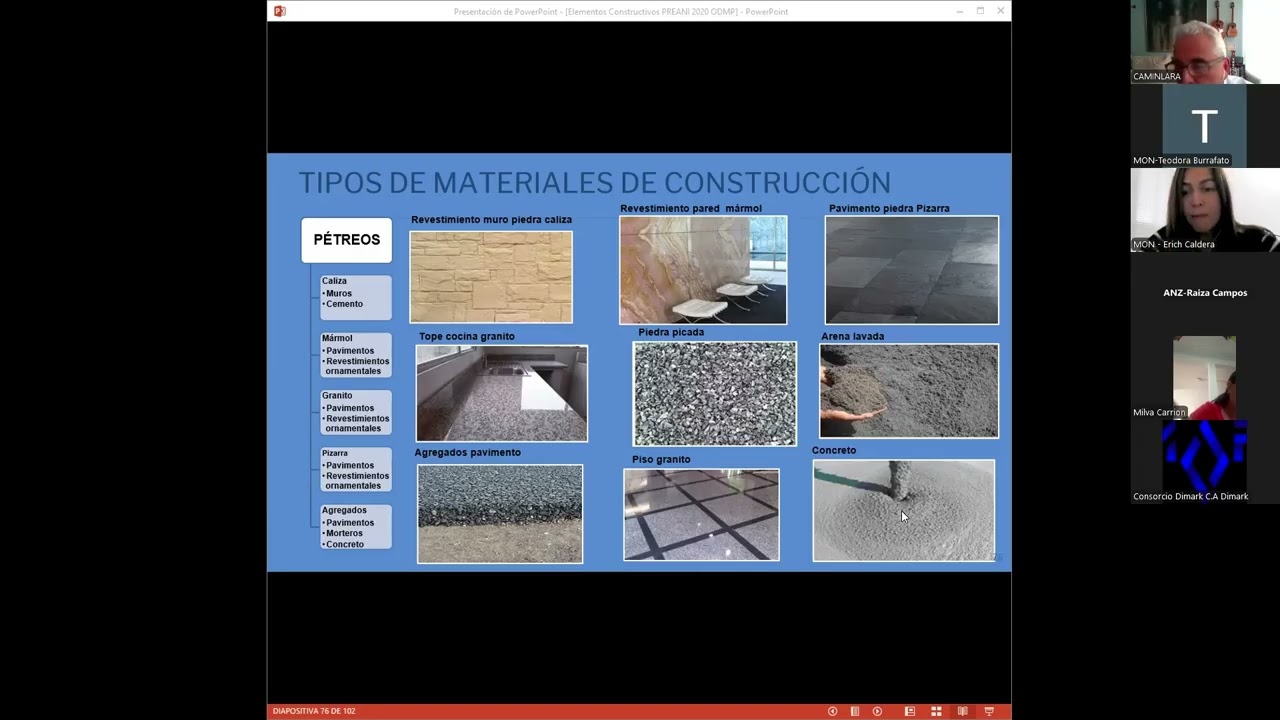The height and width of the screenshot is (720, 1280).
Task: Click the PowerPoint app icon in title bar
Action: 280,11
